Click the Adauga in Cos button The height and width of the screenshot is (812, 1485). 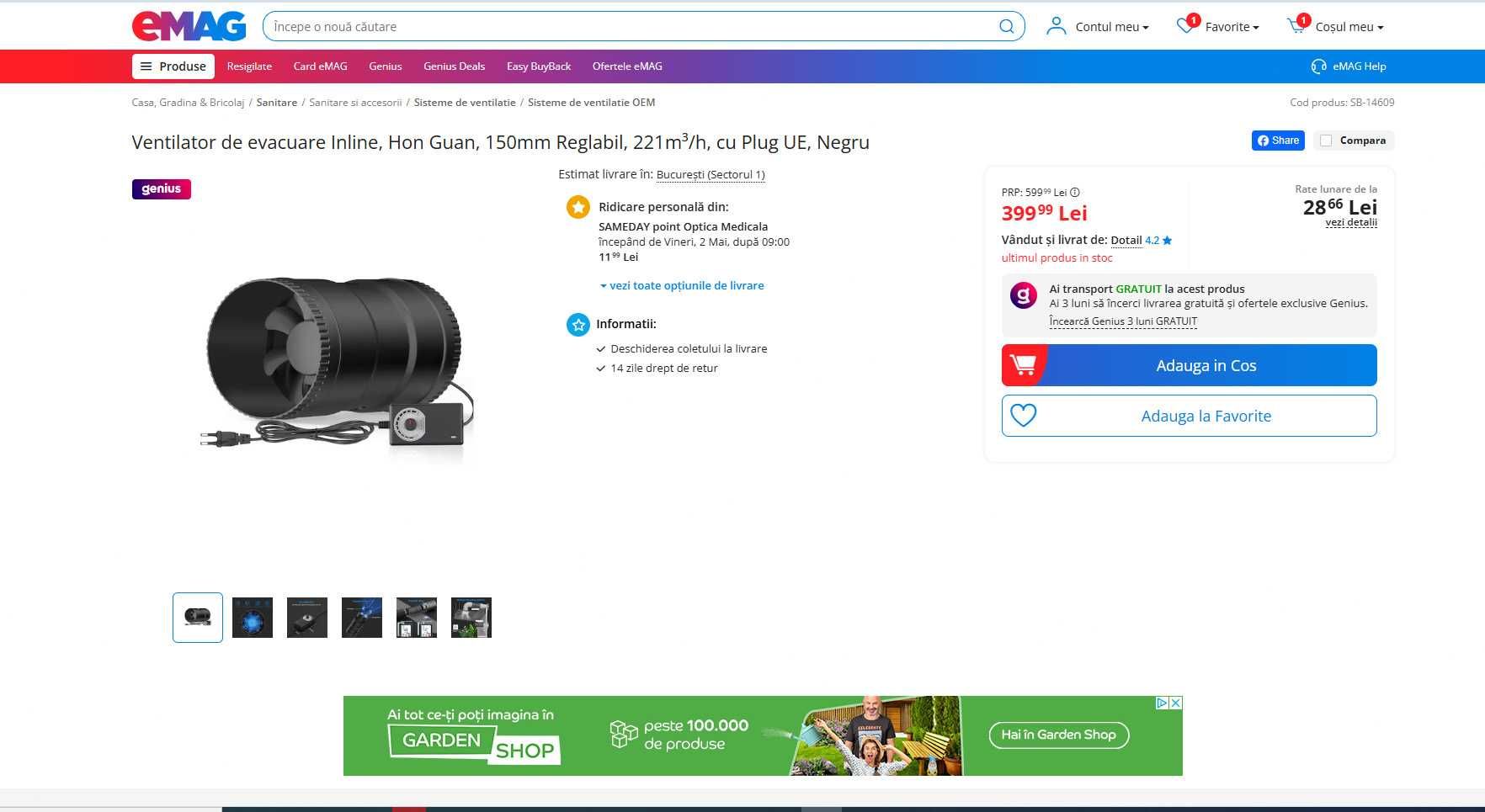point(1189,365)
